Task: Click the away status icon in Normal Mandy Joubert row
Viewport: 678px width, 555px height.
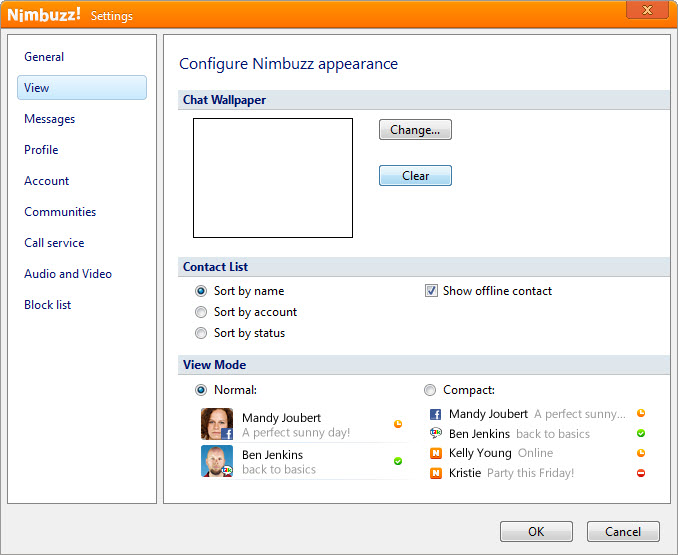Action: (398, 424)
